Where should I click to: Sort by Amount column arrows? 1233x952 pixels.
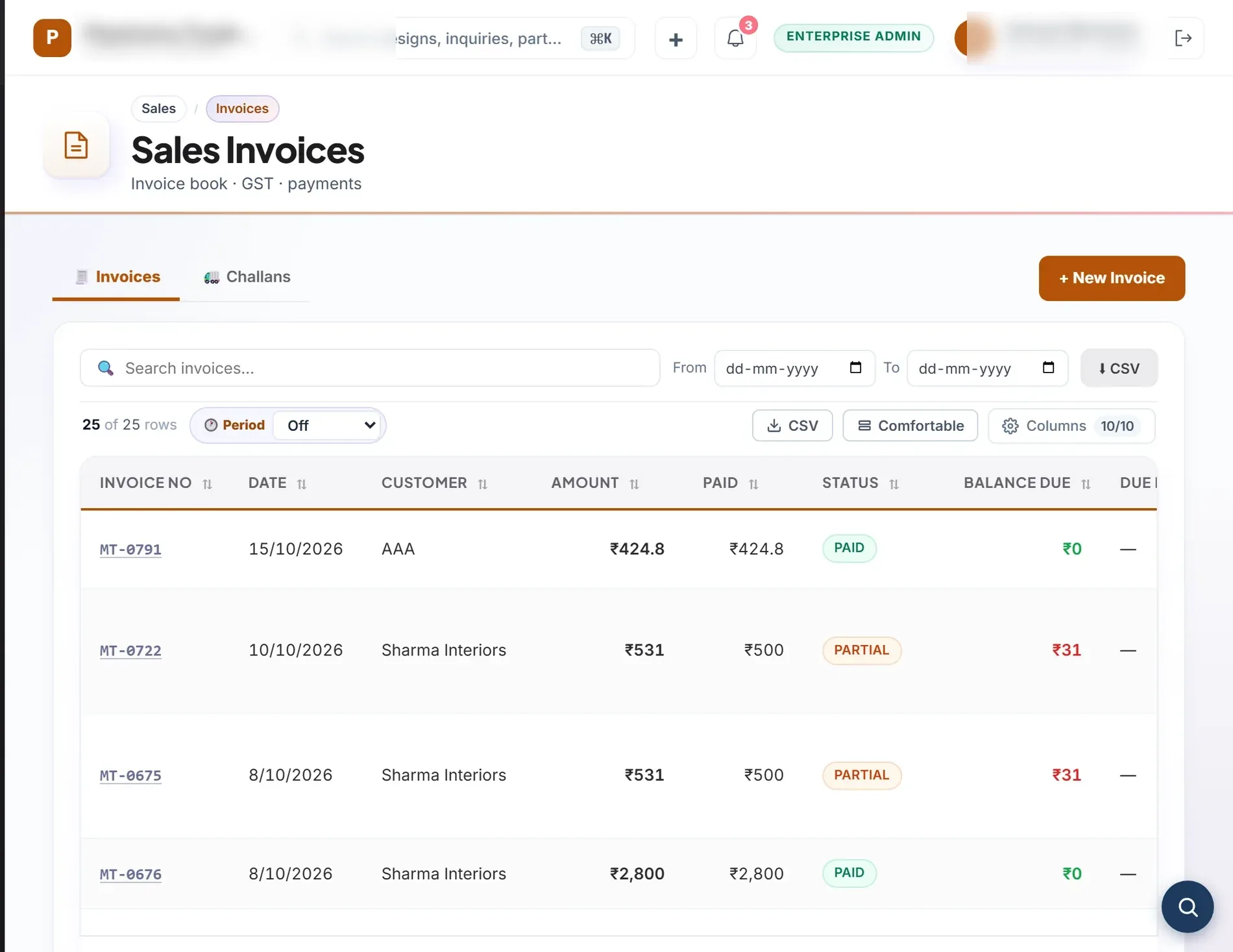(x=634, y=484)
